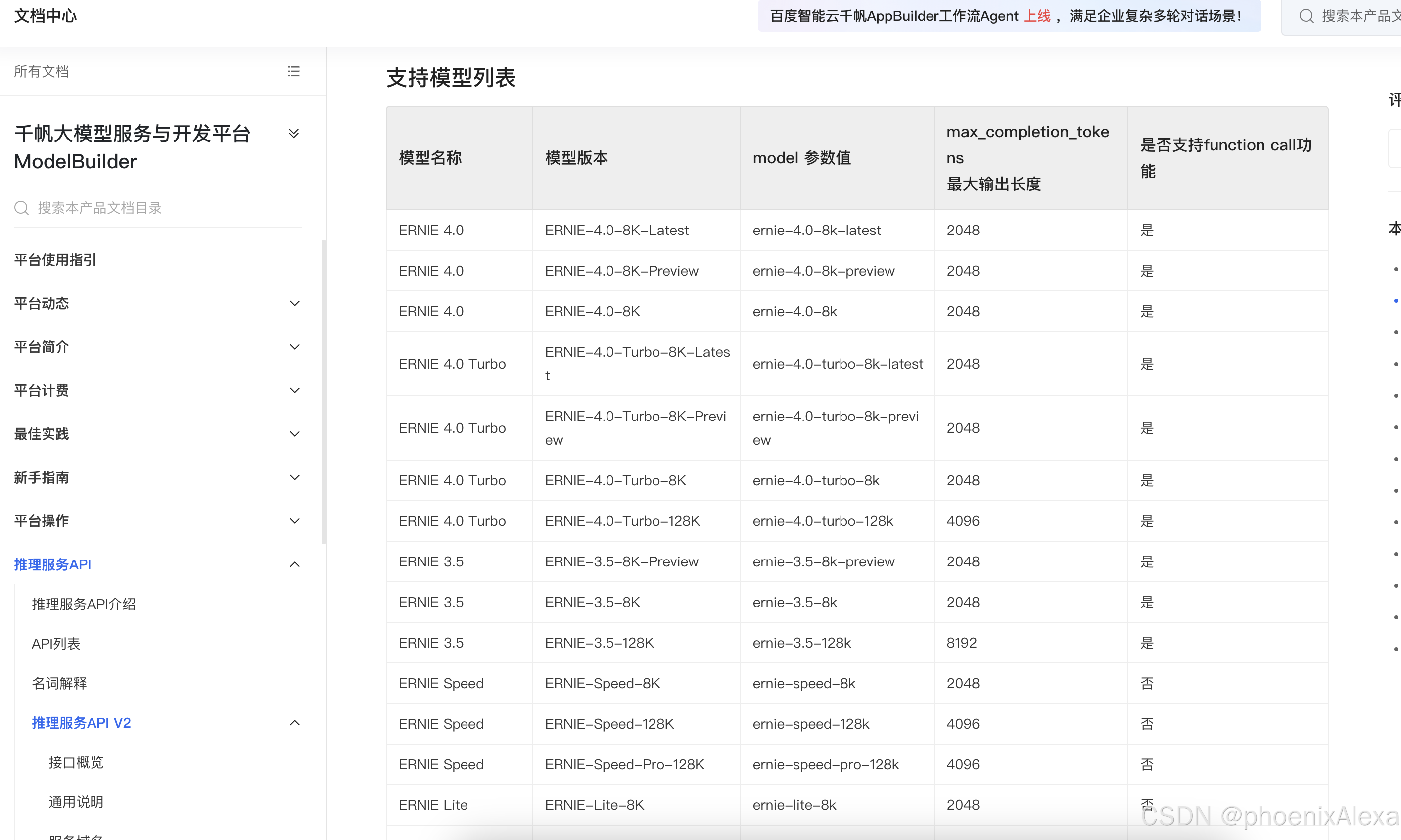Viewport: 1401px width, 840px height.
Task: Open API列表 page
Action: point(56,644)
